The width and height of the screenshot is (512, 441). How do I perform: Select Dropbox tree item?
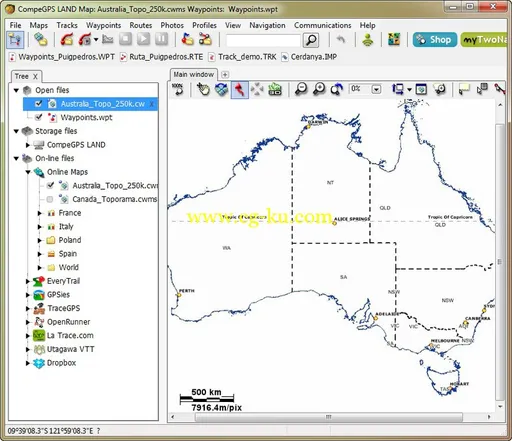pos(61,363)
